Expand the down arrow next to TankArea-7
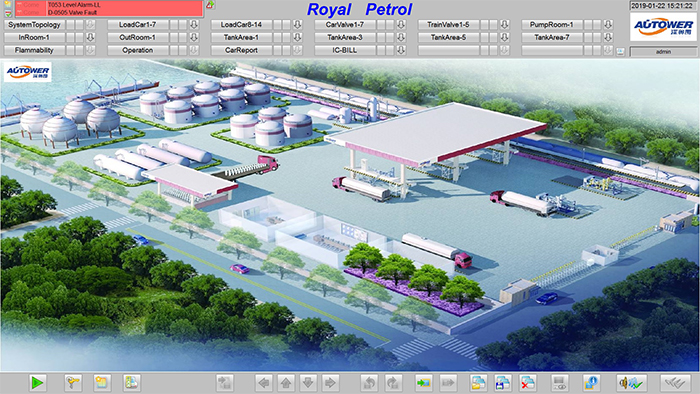 point(608,37)
